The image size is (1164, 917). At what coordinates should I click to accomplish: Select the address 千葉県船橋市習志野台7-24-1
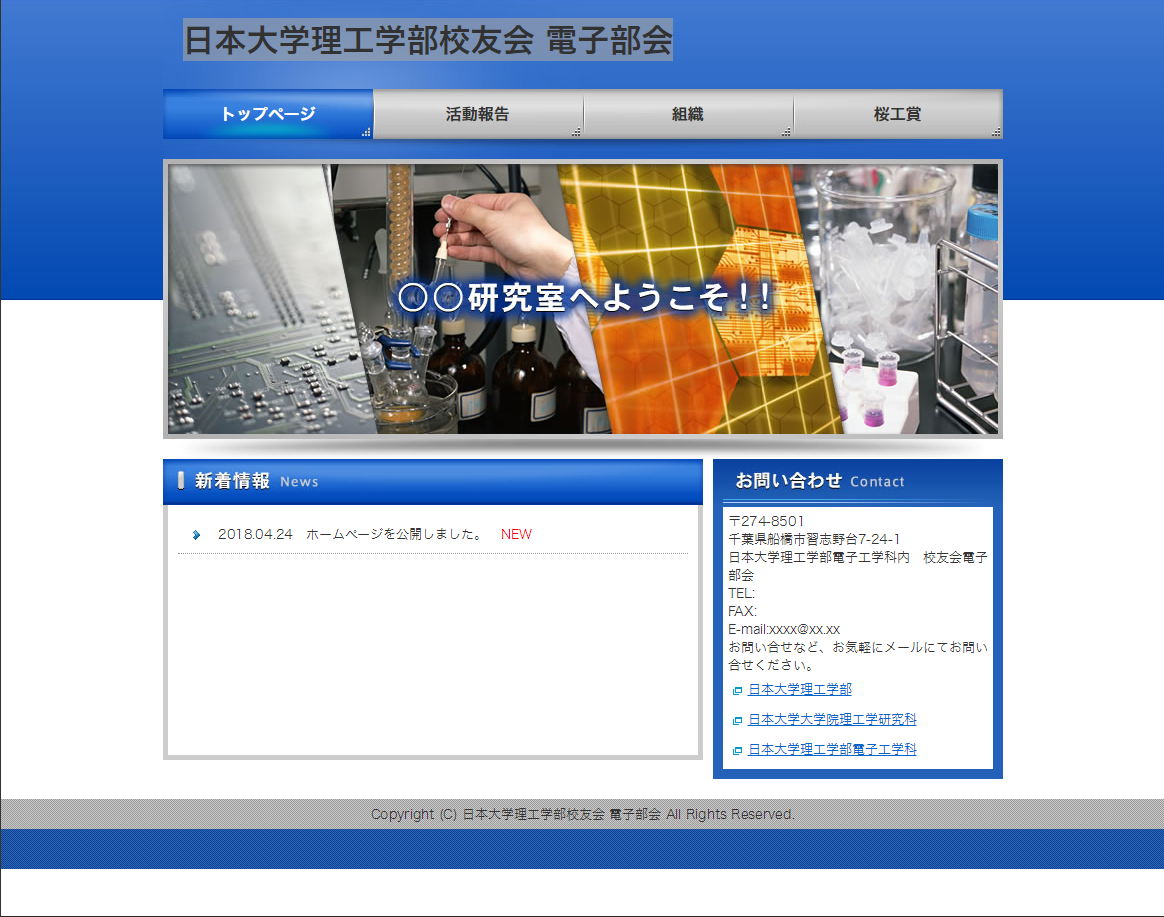pos(814,539)
